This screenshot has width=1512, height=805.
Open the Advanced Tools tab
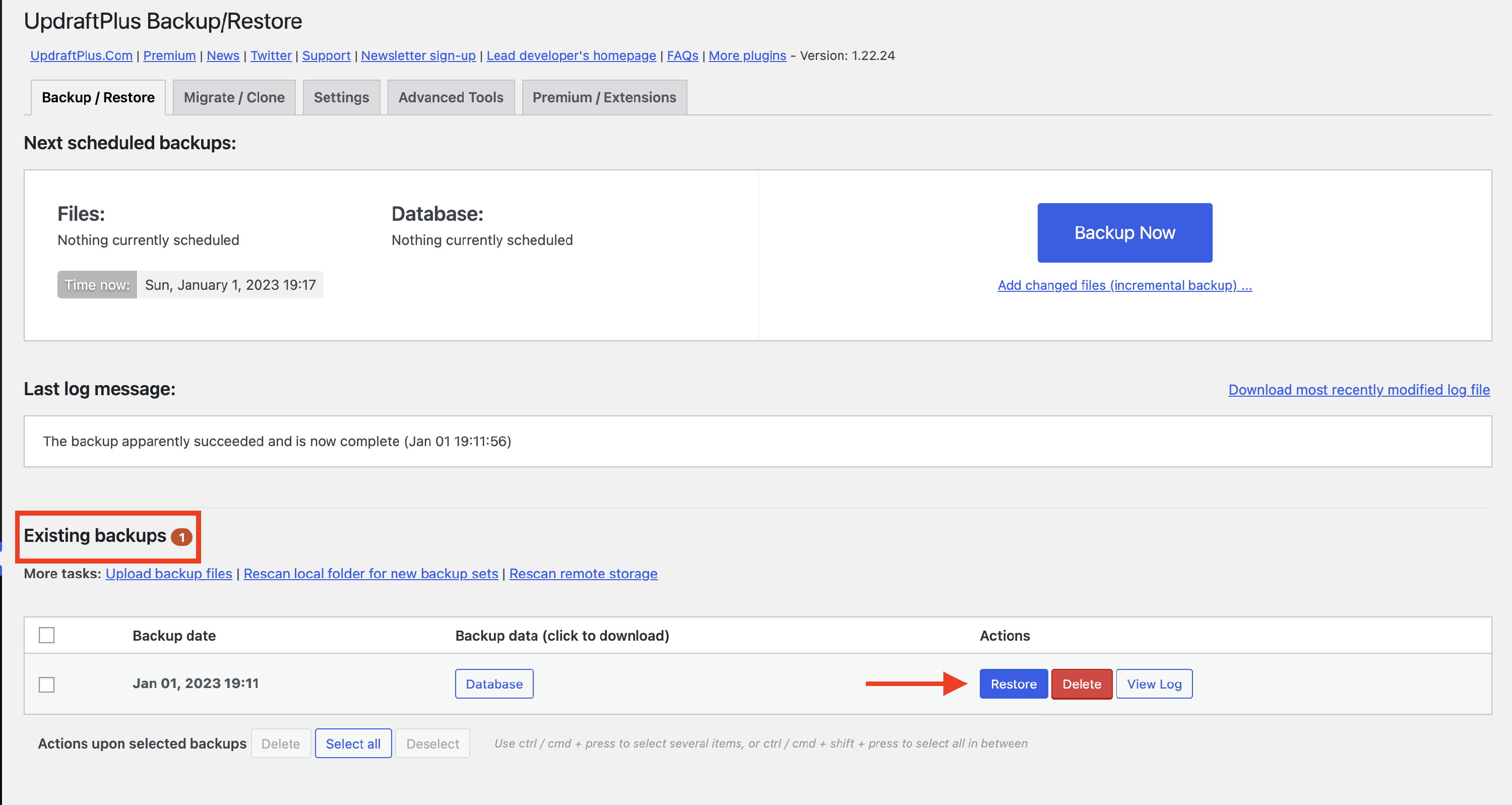[x=450, y=97]
